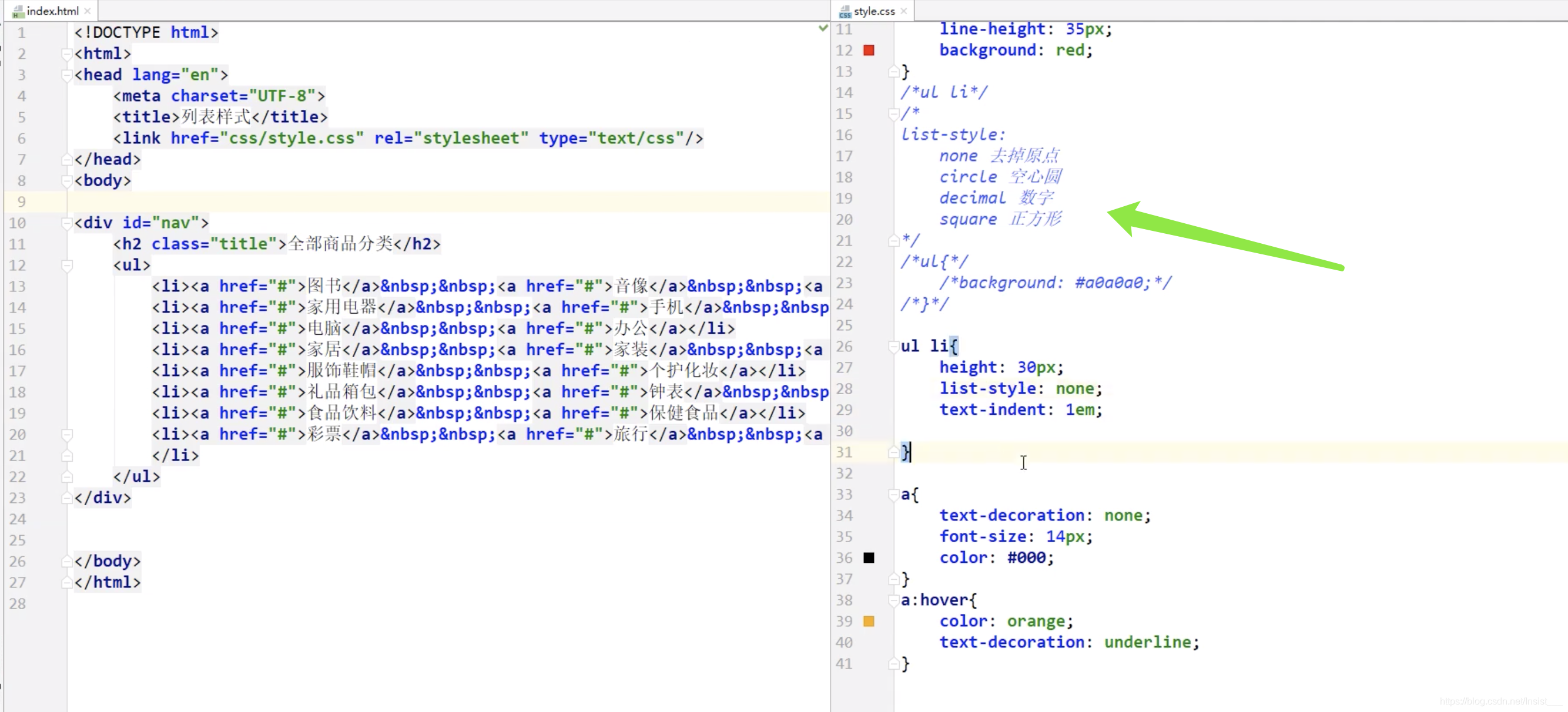Image resolution: width=1568 pixels, height=712 pixels.
Task: Collapse the a:hover rule fold
Action: tap(893, 600)
